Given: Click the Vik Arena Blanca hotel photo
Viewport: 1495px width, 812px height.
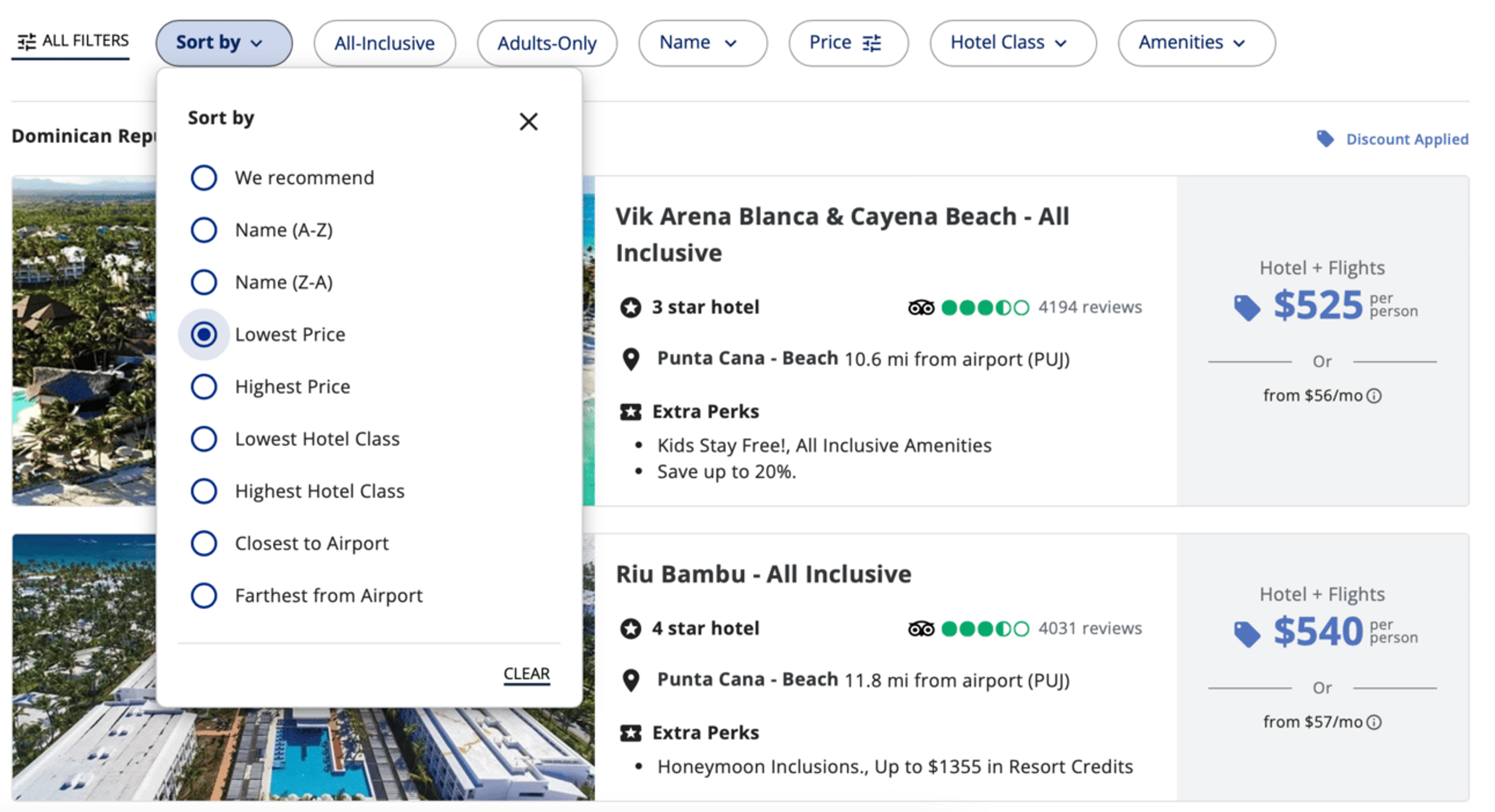Looking at the screenshot, I should [84, 341].
